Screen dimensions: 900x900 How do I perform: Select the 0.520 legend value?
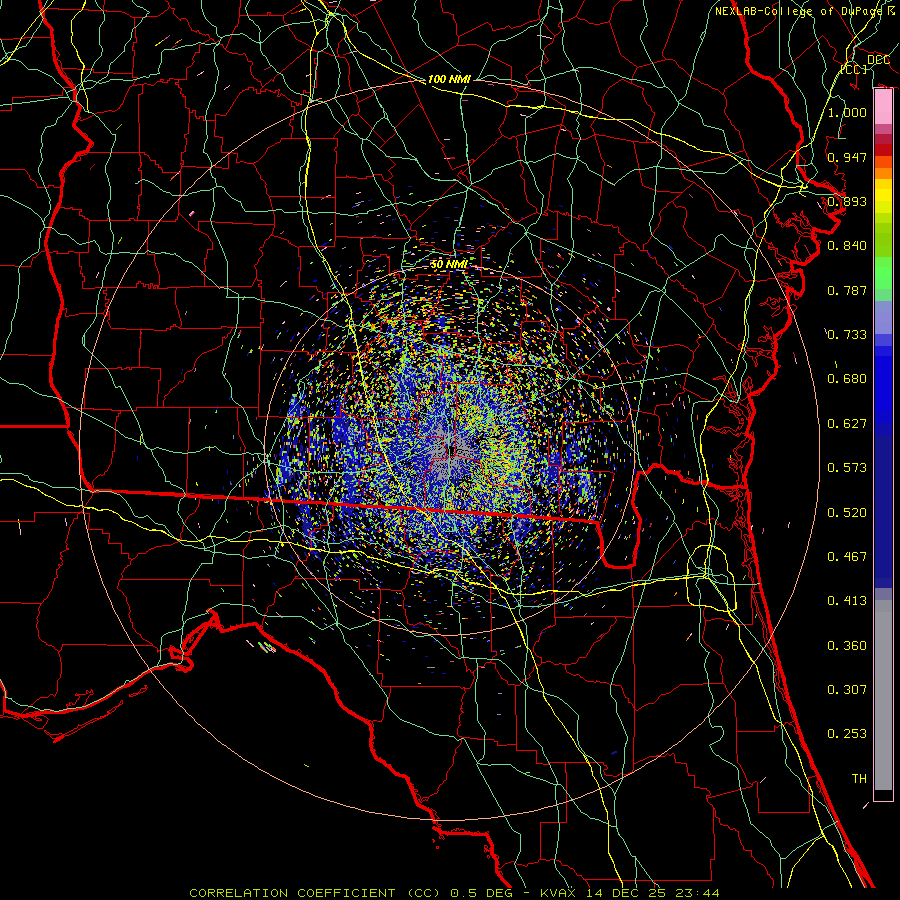[x=847, y=513]
